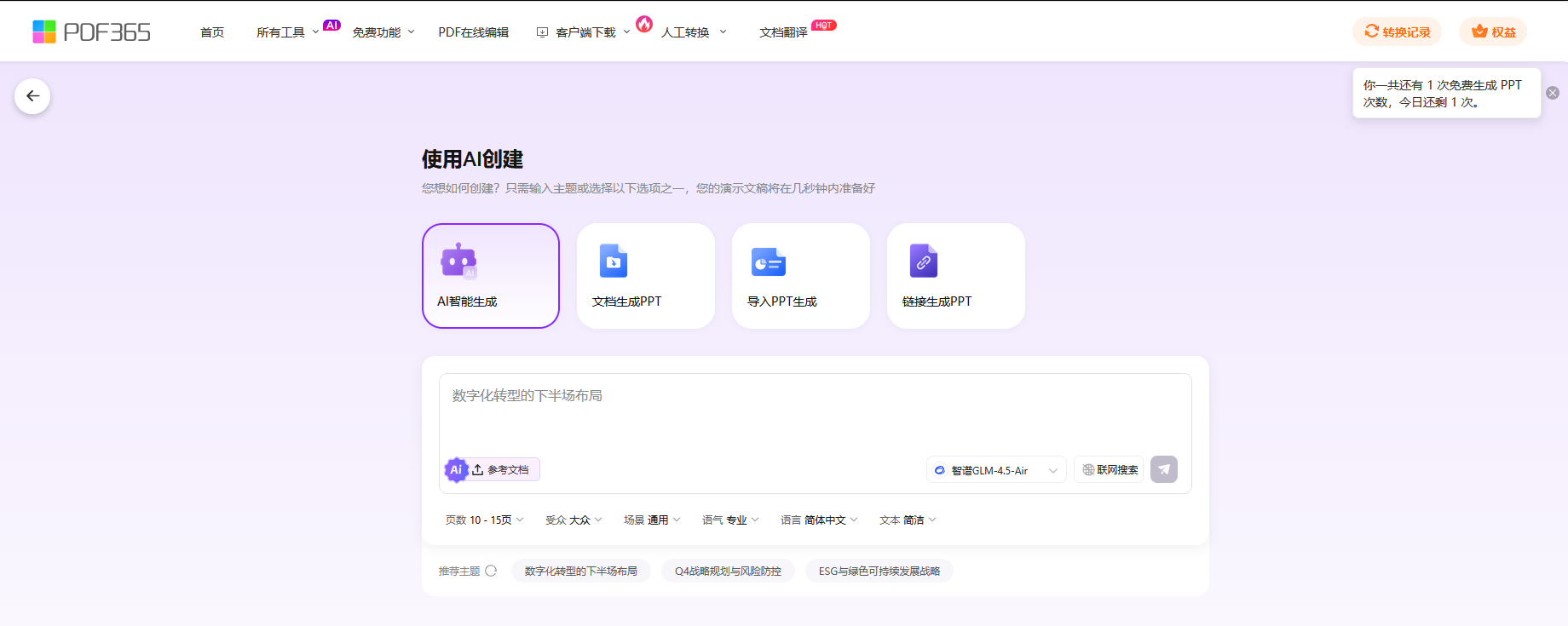Image resolution: width=1568 pixels, height=626 pixels.
Task: Click the 使用AI创建 heading
Action: tap(472, 159)
